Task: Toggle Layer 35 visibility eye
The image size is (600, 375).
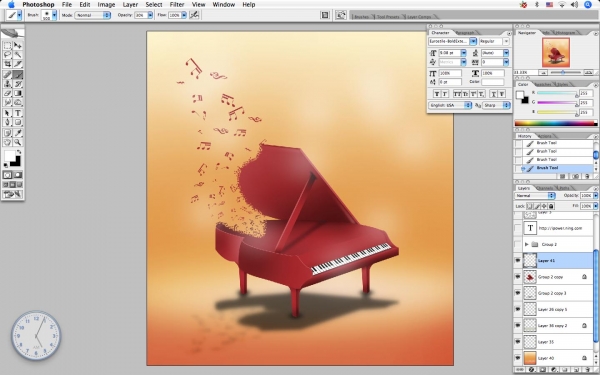Action: tap(518, 342)
